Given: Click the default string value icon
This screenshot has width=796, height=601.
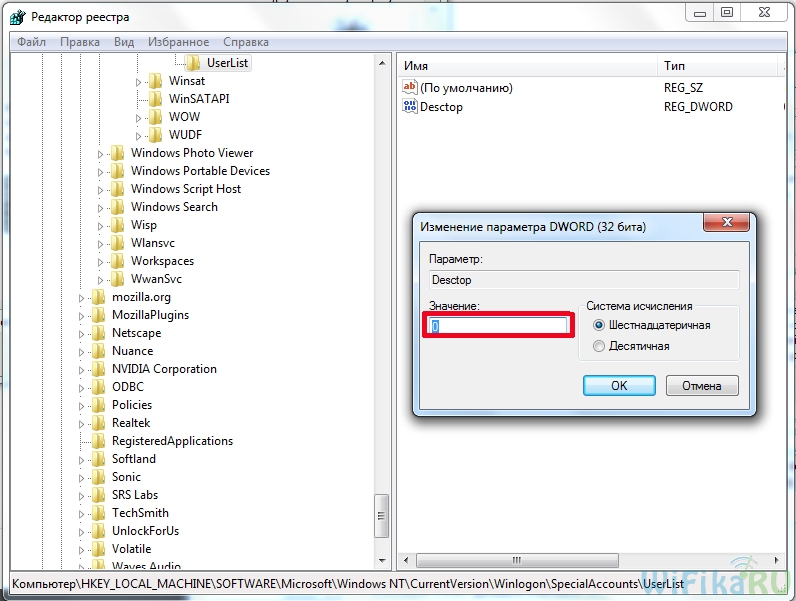Looking at the screenshot, I should tap(409, 88).
